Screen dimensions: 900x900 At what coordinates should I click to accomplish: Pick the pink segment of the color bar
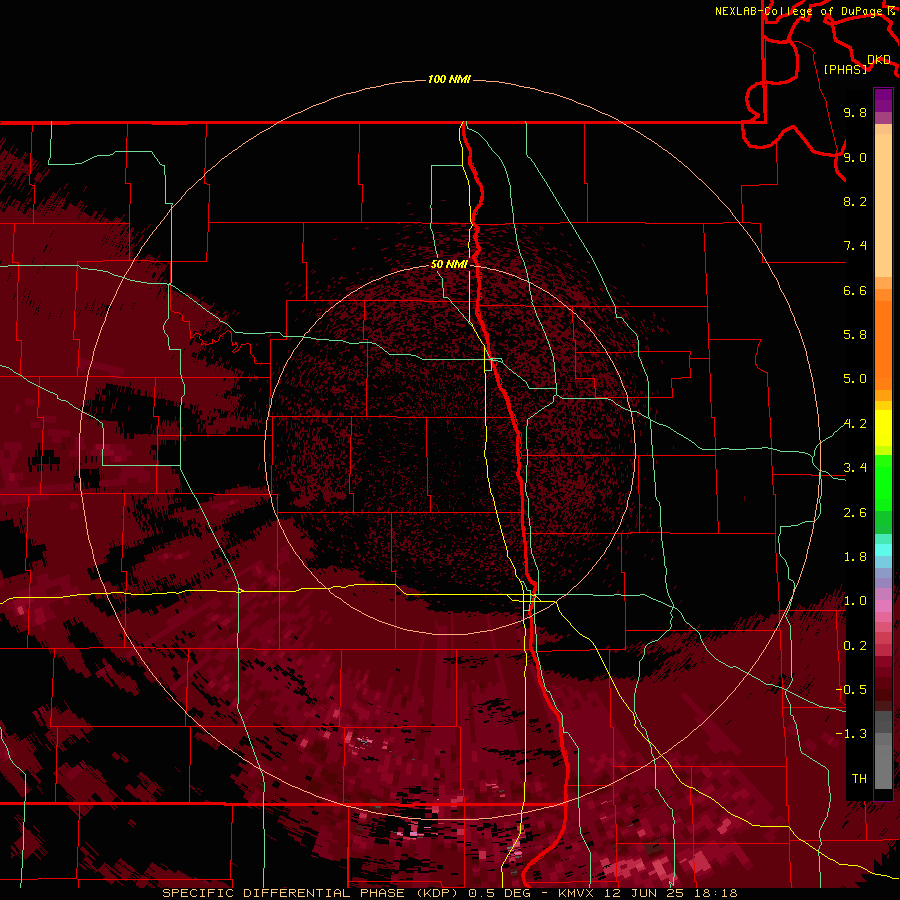coord(883,606)
